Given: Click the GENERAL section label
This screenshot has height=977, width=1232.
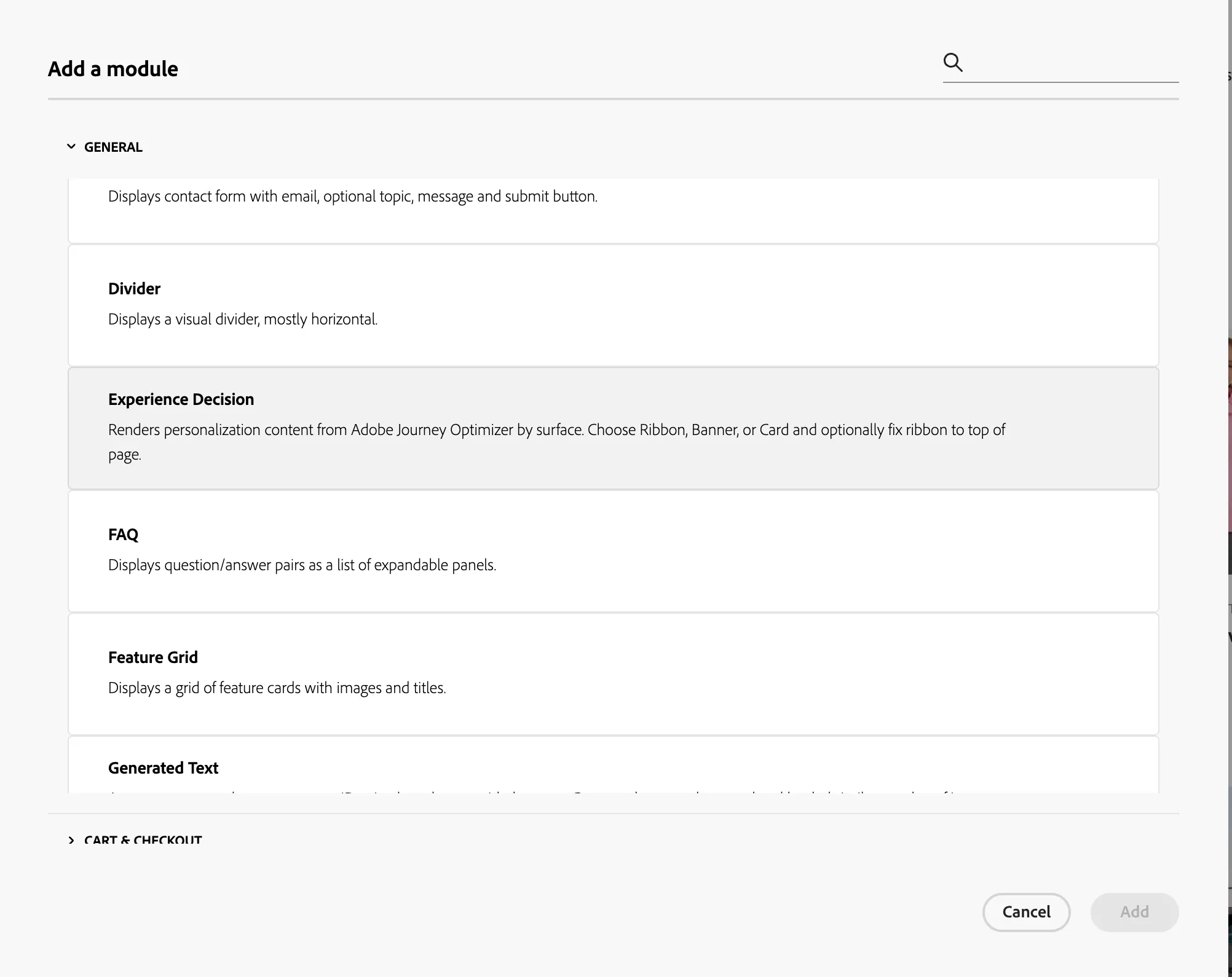Looking at the screenshot, I should 113,147.
